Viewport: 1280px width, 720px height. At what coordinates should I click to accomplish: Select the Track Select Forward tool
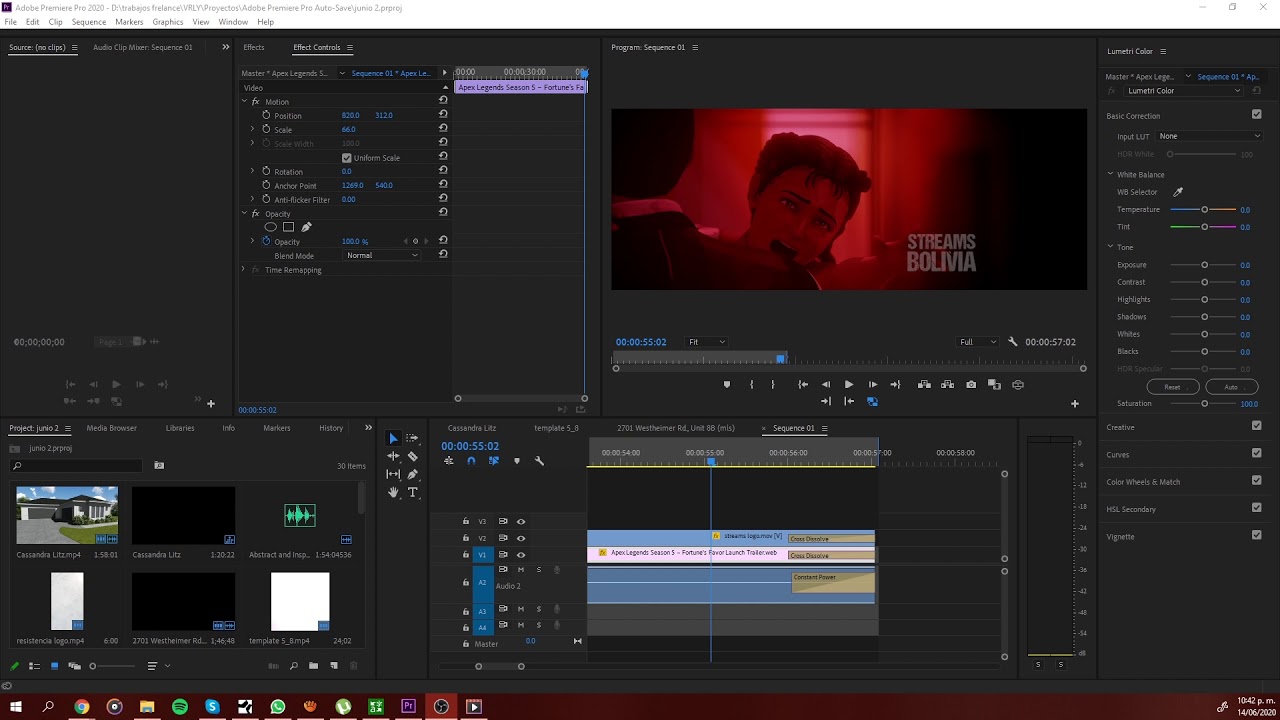click(412, 438)
